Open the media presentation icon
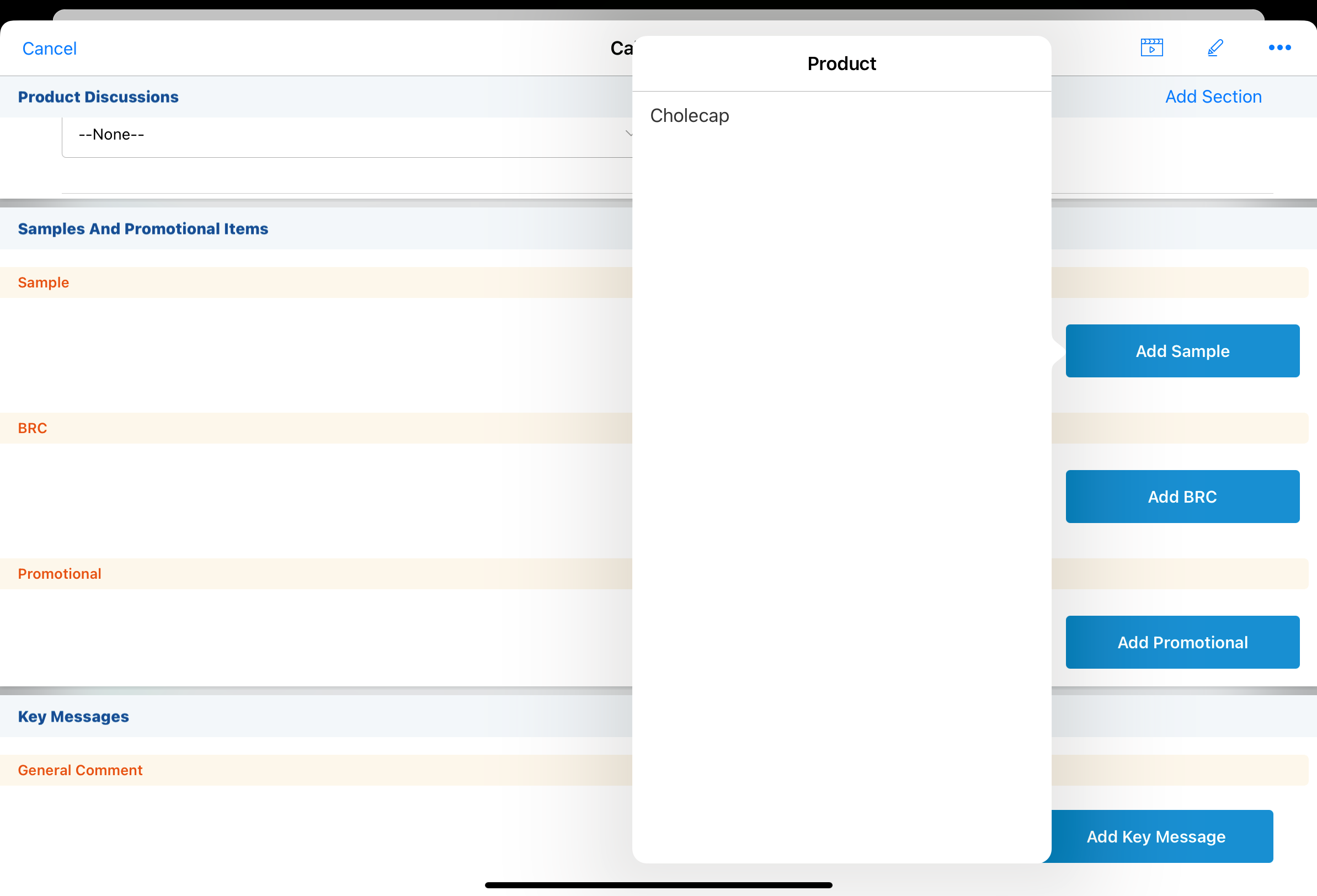1317x896 pixels. tap(1151, 47)
